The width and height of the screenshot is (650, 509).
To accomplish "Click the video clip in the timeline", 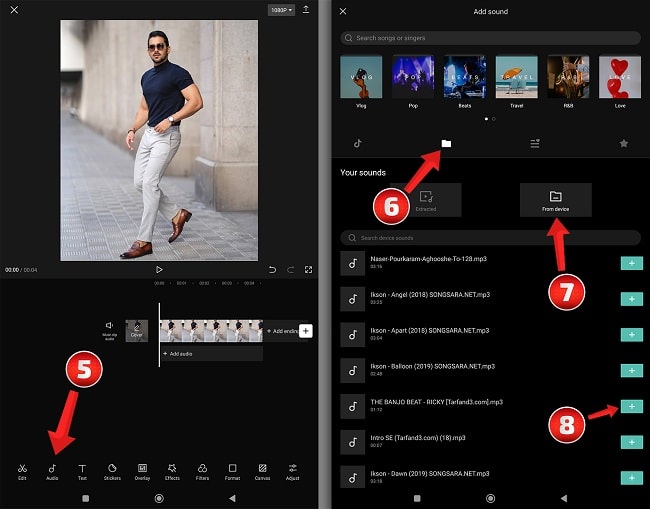I will (x=211, y=331).
